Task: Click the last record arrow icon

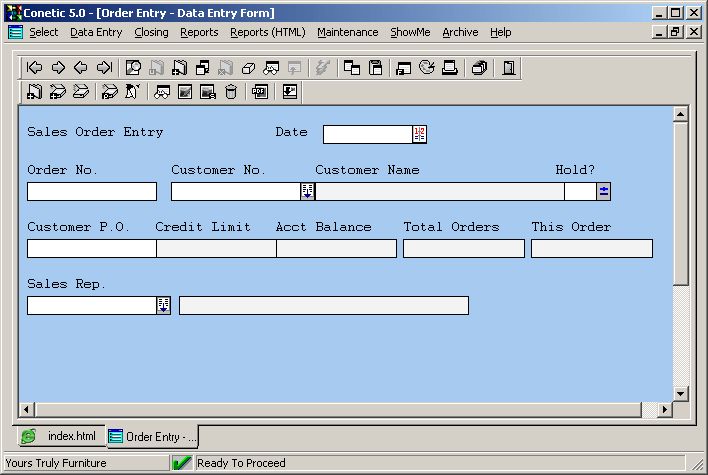Action: [104, 68]
